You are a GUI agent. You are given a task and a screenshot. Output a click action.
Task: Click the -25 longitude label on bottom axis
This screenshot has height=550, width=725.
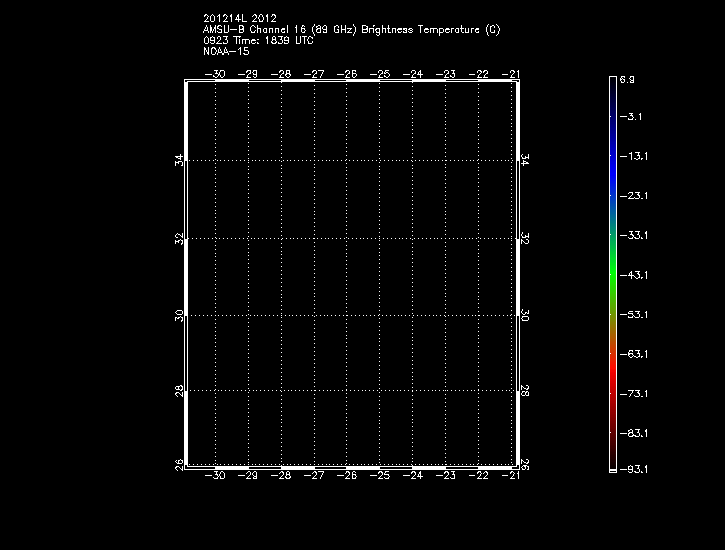380,476
